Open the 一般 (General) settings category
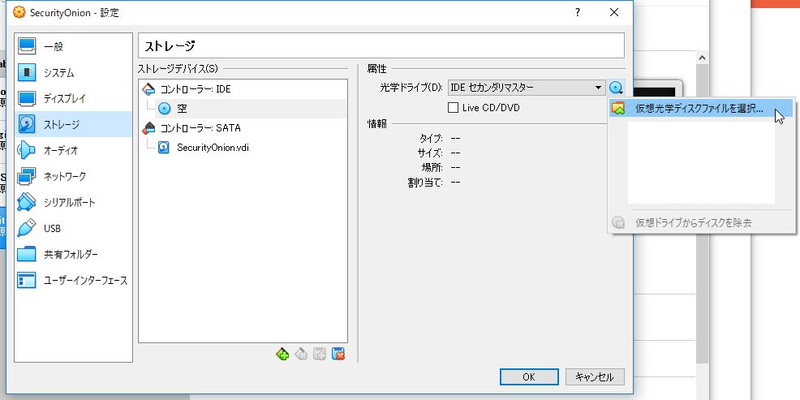Screen dimensions: 800x400 (x=73, y=46)
